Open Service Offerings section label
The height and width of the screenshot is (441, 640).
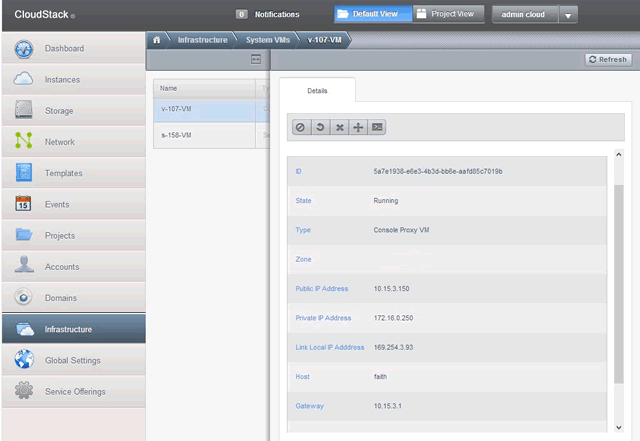click(75, 392)
